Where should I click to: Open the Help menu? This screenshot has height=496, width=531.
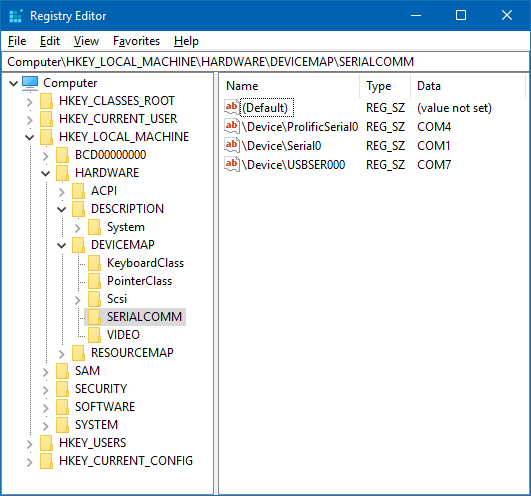(x=186, y=41)
